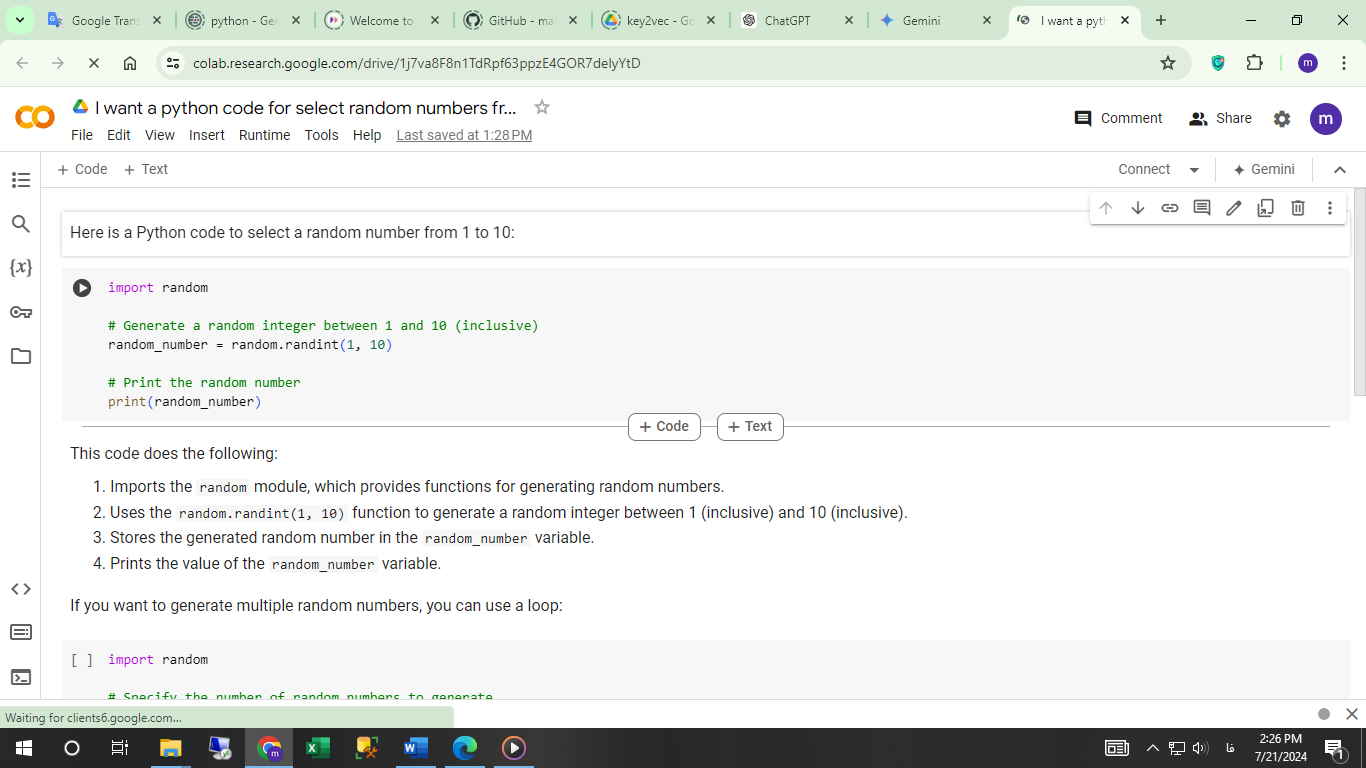Open the Terminal icon in sidebar
This screenshot has width=1366, height=768.
click(x=20, y=677)
